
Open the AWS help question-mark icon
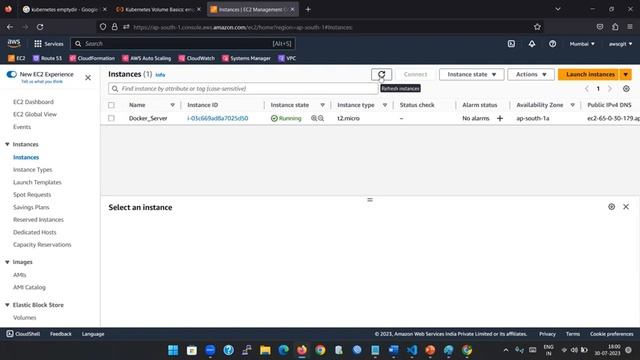[552, 44]
